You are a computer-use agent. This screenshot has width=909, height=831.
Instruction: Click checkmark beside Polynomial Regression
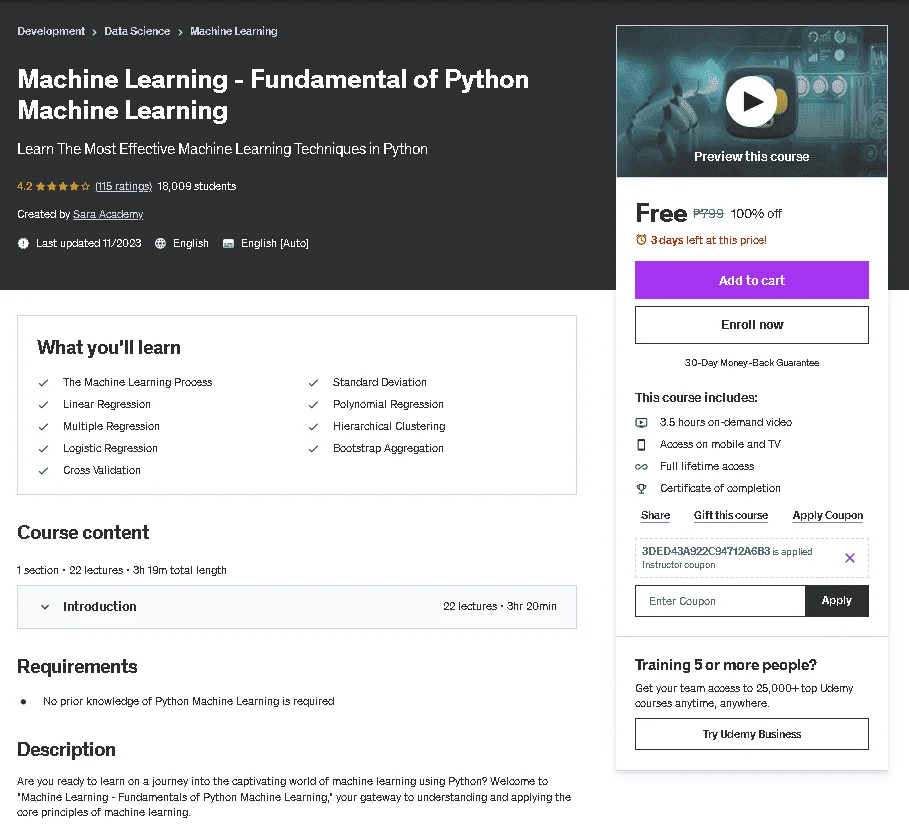point(313,405)
